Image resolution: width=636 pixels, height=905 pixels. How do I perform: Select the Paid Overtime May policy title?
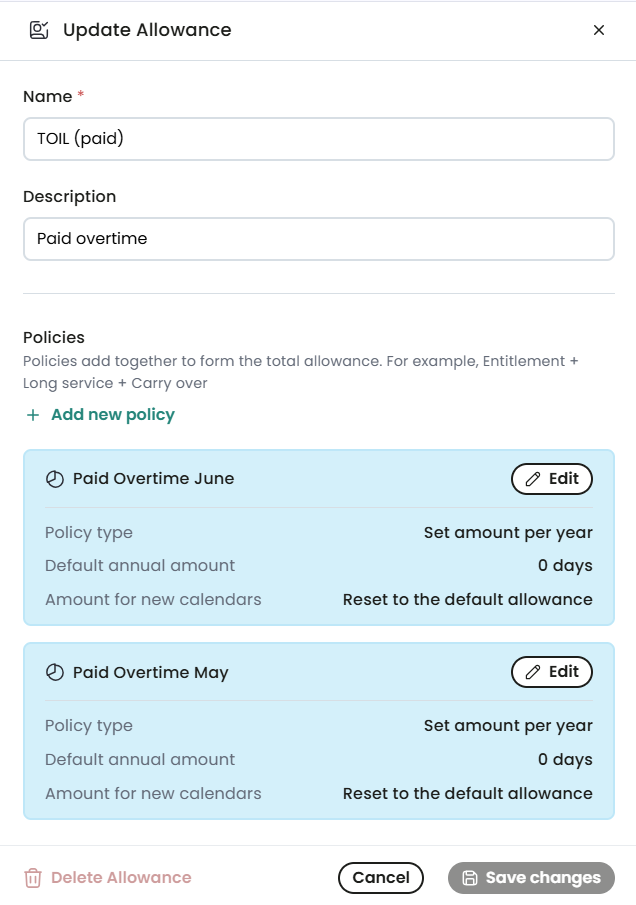[151, 672]
